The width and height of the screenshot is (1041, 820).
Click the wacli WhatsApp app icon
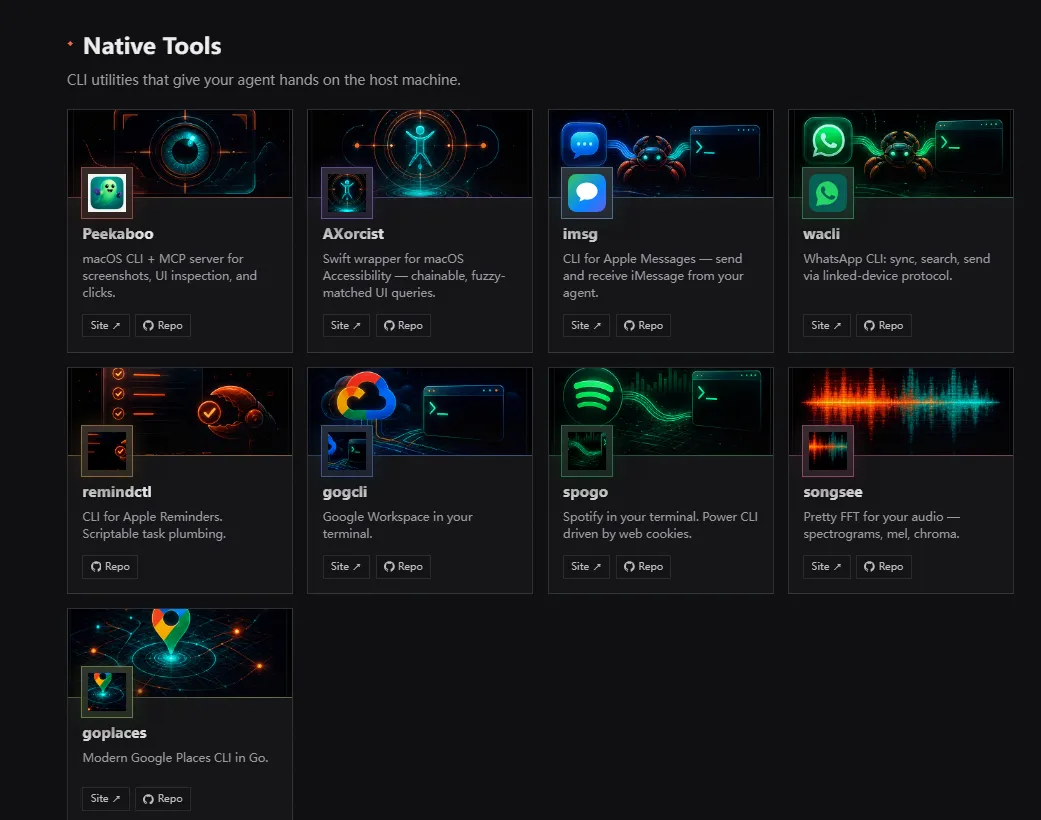coord(828,193)
